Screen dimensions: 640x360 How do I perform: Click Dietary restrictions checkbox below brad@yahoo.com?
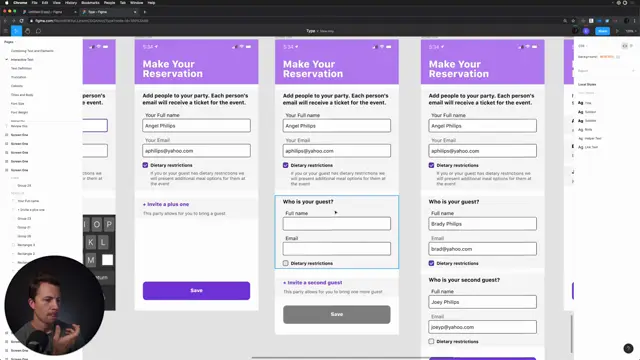coord(431,263)
